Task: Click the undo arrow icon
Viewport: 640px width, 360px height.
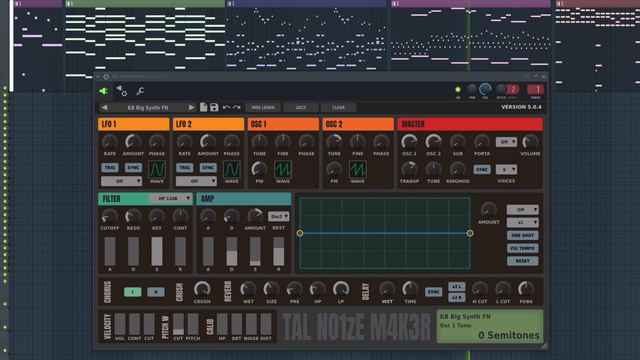Action: click(x=226, y=107)
